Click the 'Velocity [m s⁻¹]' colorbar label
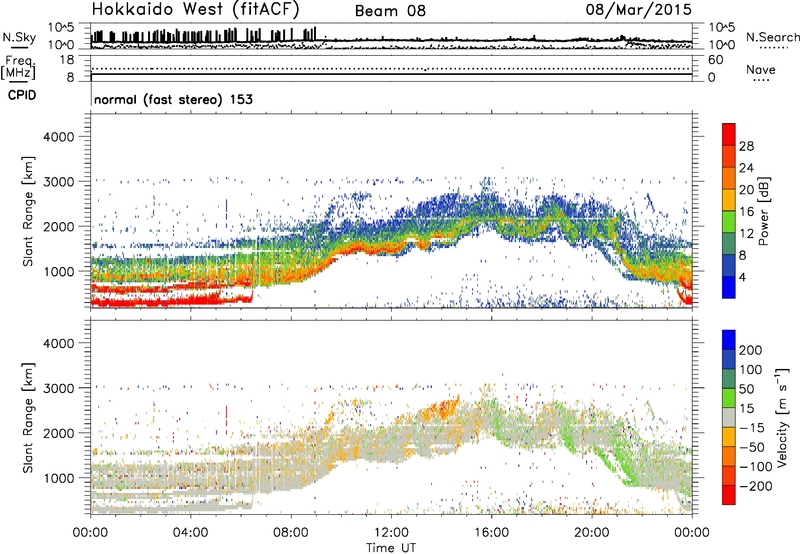This screenshot has width=800, height=554. [x=782, y=417]
